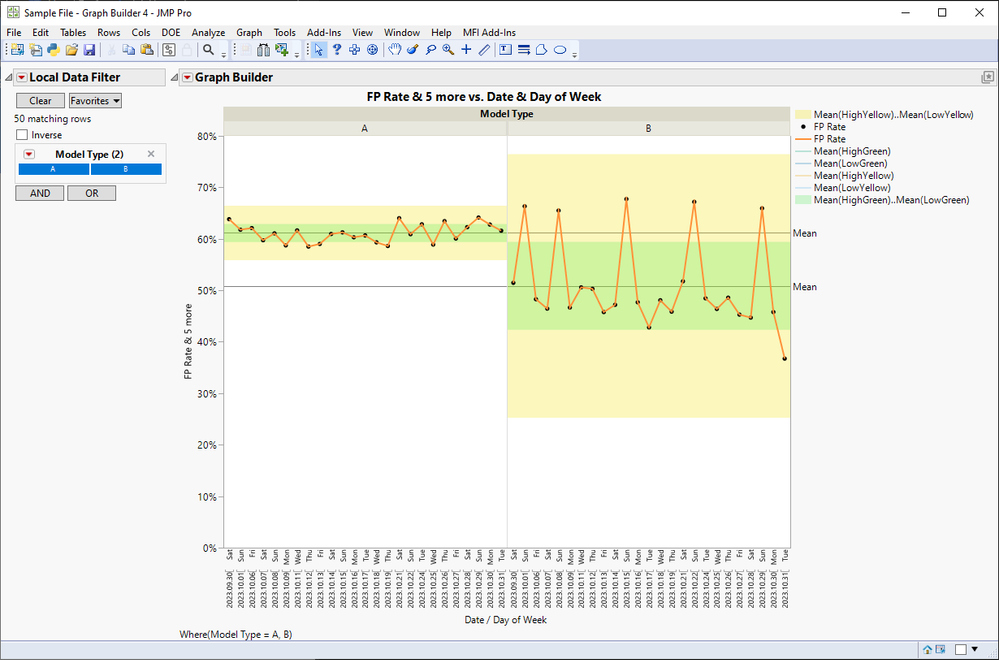The width and height of the screenshot is (999, 660).
Task: Select the magnifier zoom tool
Action: 448,50
